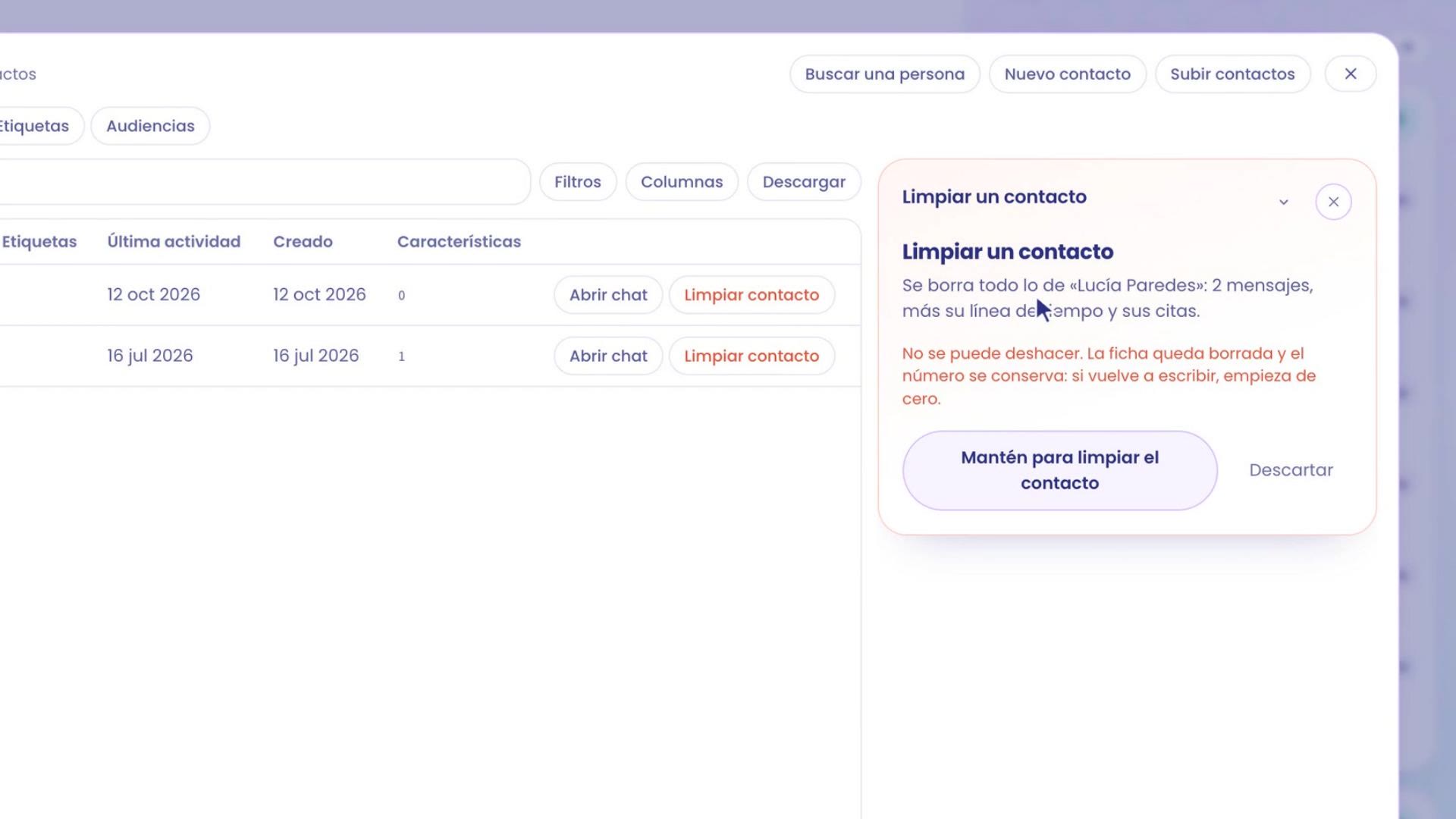Click the bold Limpiar un contacto heading
The width and height of the screenshot is (1456, 819).
[1008, 252]
